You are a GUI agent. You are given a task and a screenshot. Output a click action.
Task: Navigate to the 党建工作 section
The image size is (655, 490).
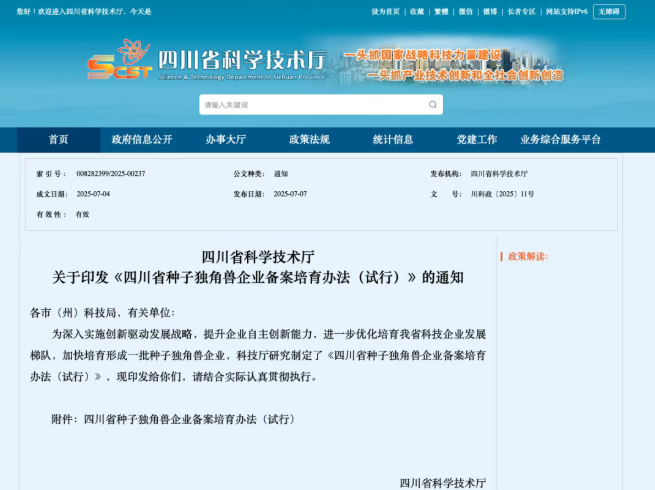tap(476, 140)
